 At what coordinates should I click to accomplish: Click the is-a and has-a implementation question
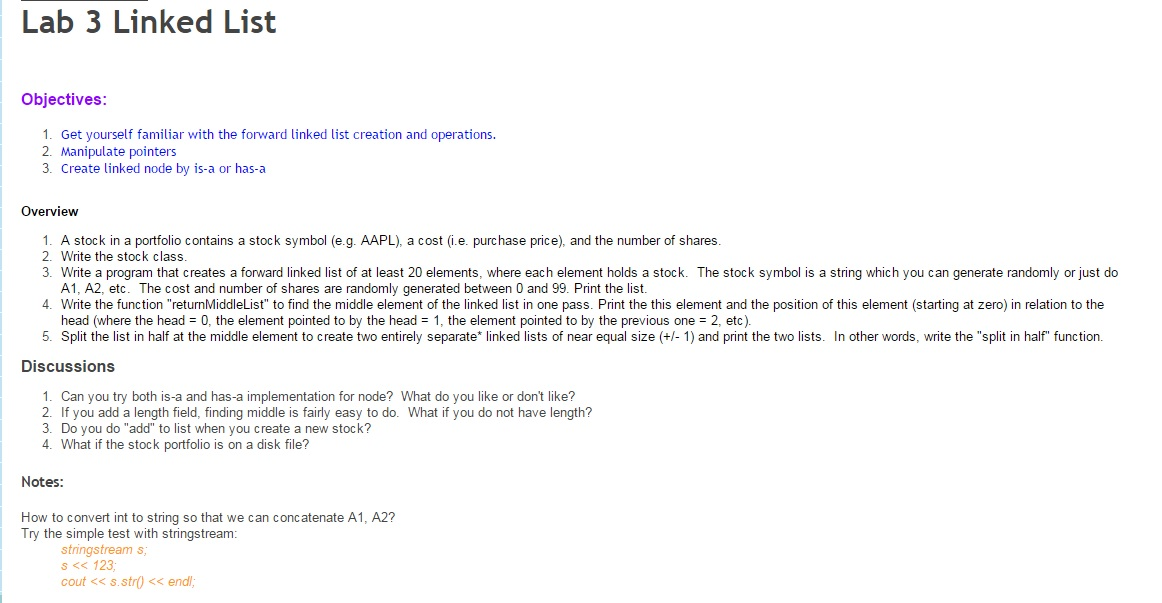click(x=318, y=396)
